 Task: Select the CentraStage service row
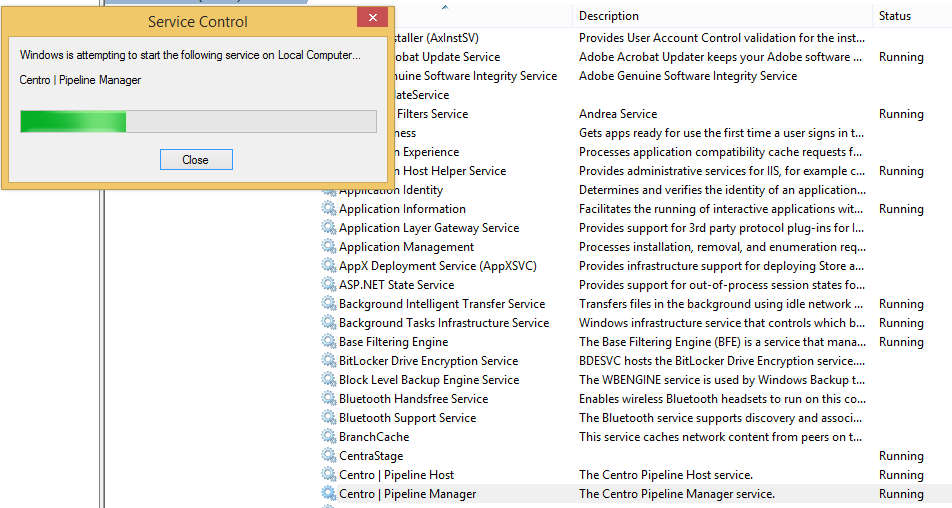[x=371, y=456]
